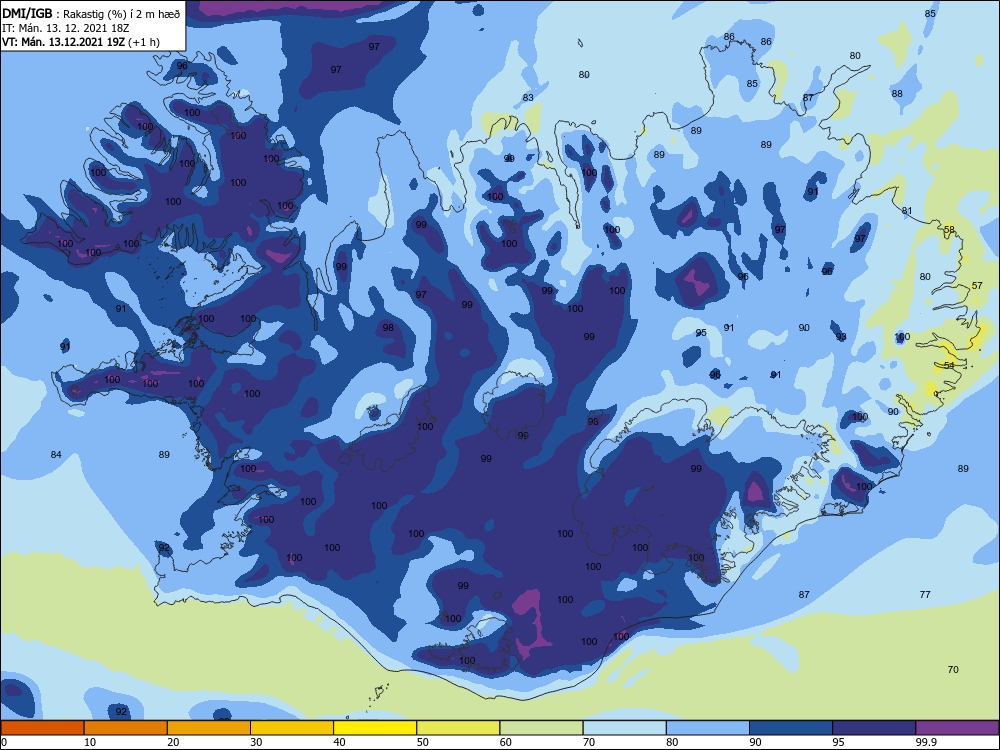Click the golden 30–40 legend swatch
The image size is (1000, 750).
[292, 728]
